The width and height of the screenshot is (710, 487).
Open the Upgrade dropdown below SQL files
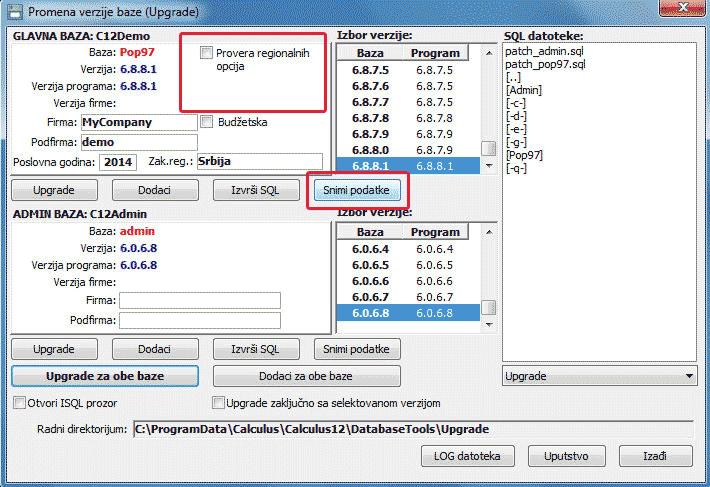[599, 377]
